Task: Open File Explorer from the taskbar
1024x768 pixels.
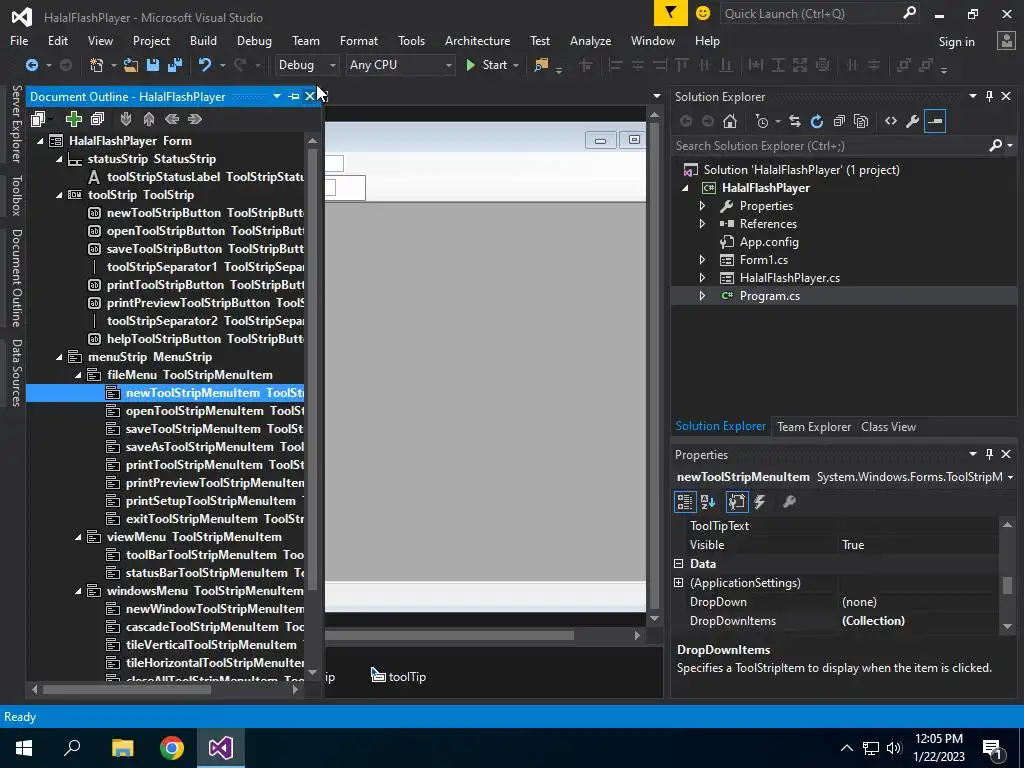Action: pos(122,748)
